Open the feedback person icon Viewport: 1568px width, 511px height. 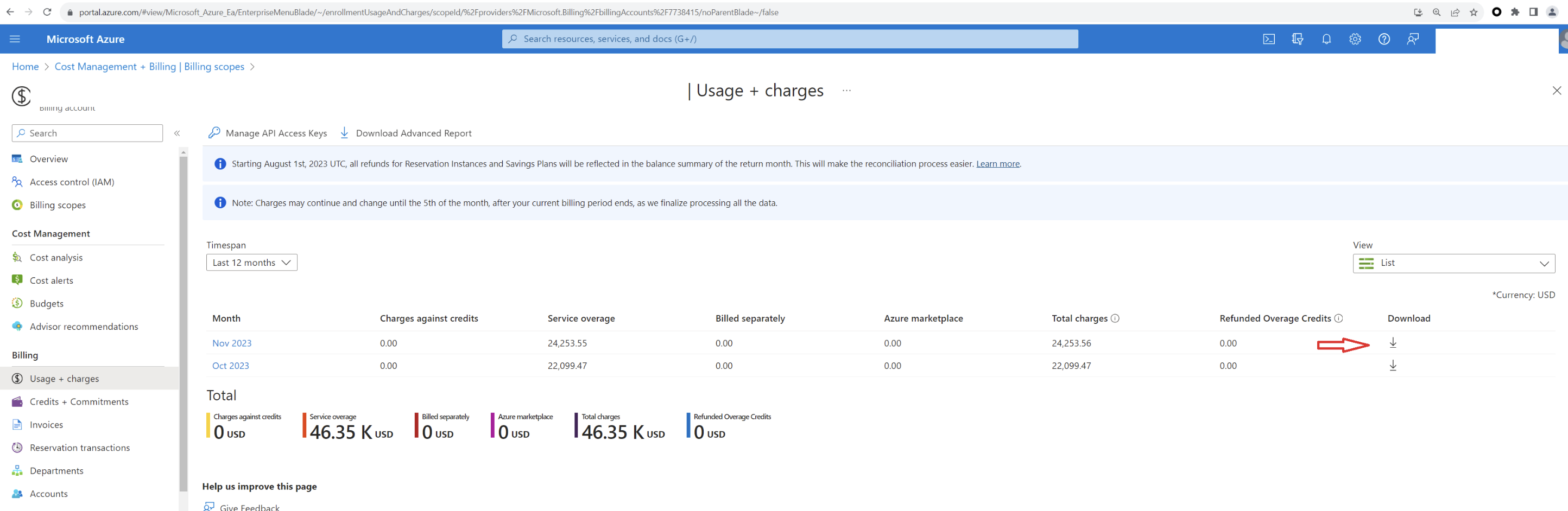tap(1413, 39)
